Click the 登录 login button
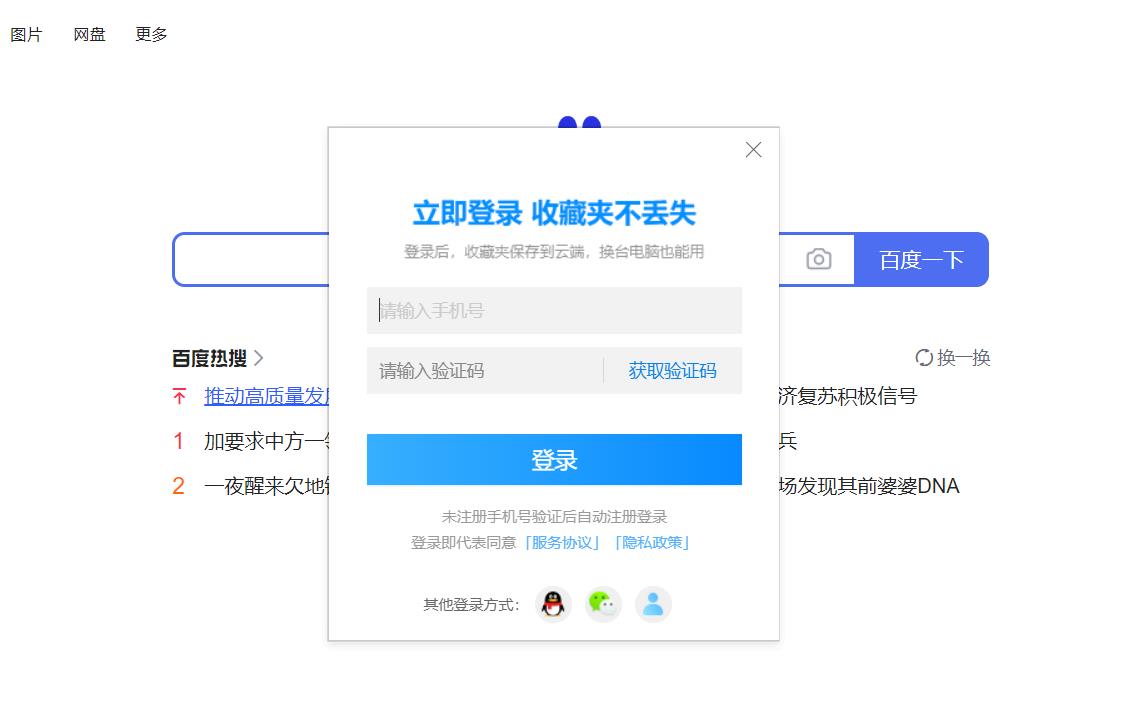 pos(554,459)
